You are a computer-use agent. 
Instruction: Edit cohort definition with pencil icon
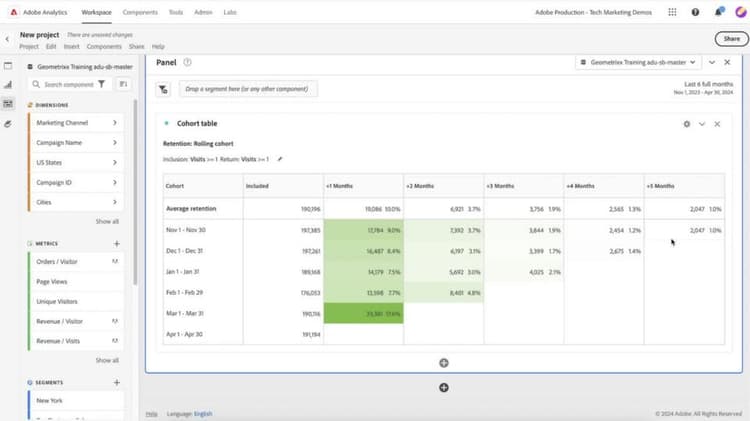click(280, 159)
